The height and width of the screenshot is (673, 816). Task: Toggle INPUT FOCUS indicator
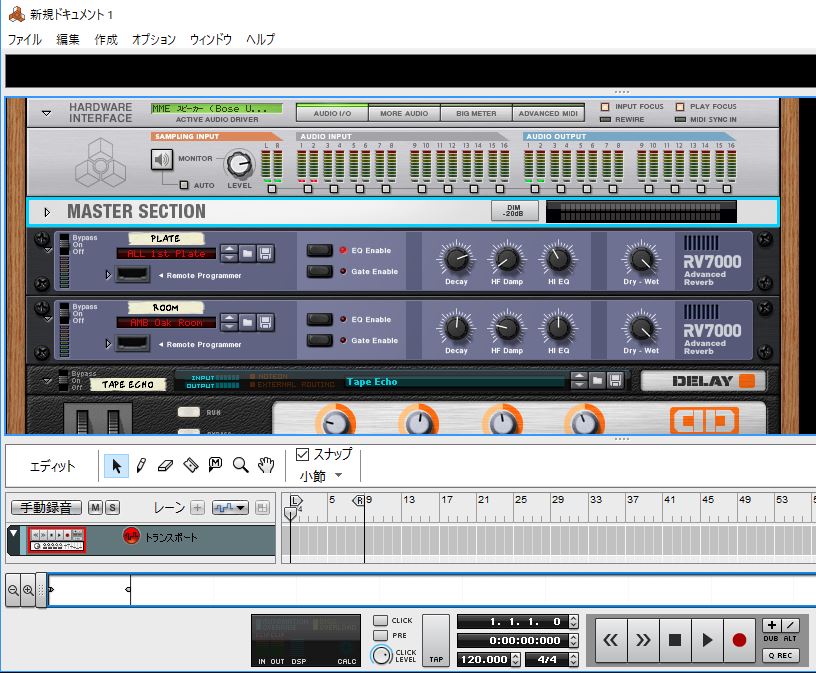(605, 107)
